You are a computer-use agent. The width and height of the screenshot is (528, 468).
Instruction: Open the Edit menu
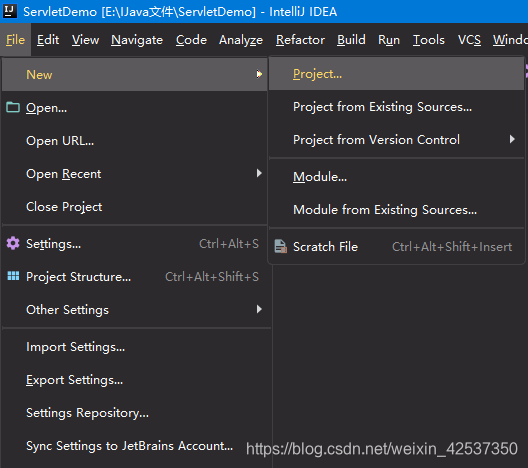pyautogui.click(x=48, y=40)
